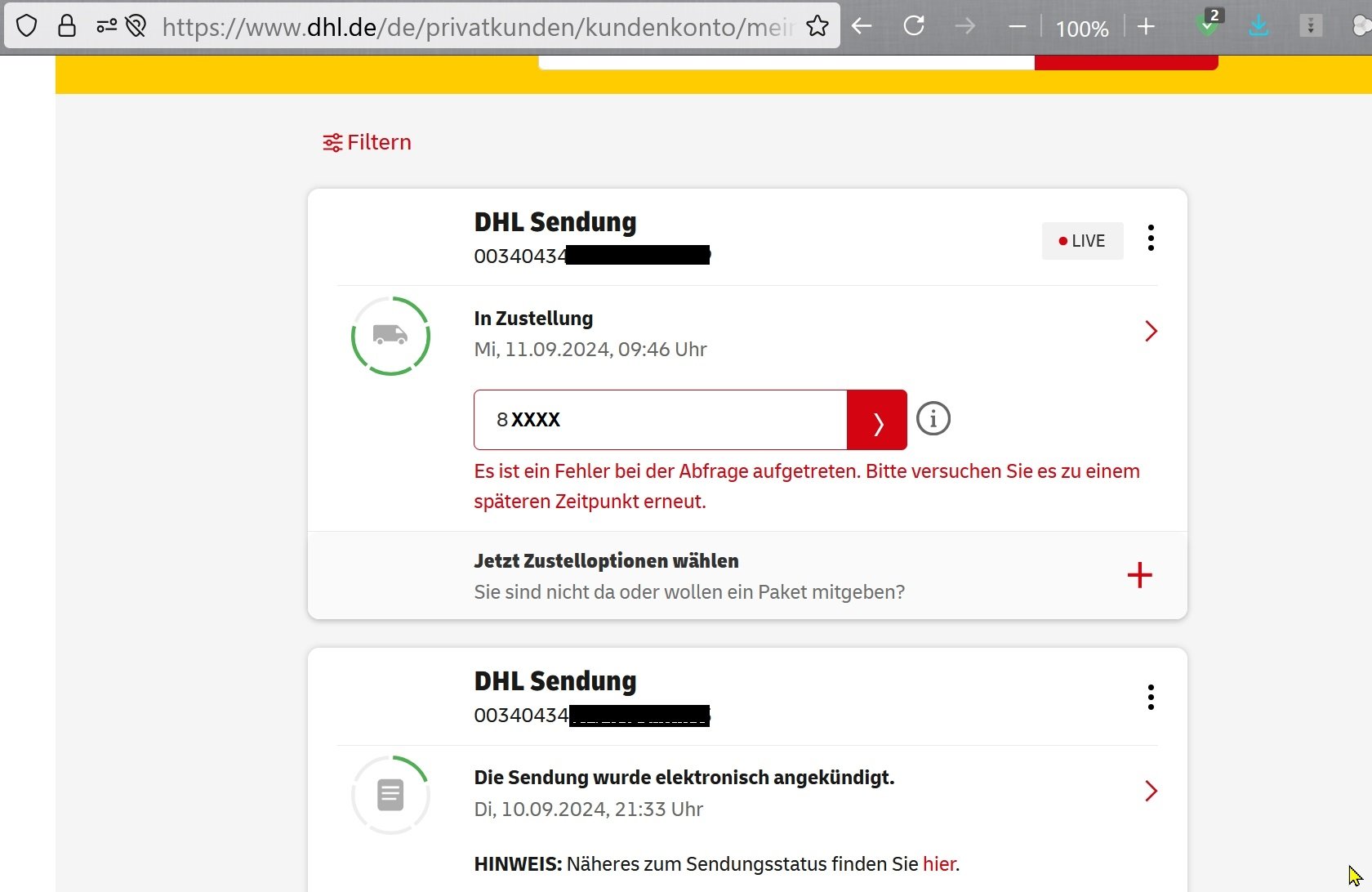
Task: Click the URL address bar
Action: click(x=478, y=27)
